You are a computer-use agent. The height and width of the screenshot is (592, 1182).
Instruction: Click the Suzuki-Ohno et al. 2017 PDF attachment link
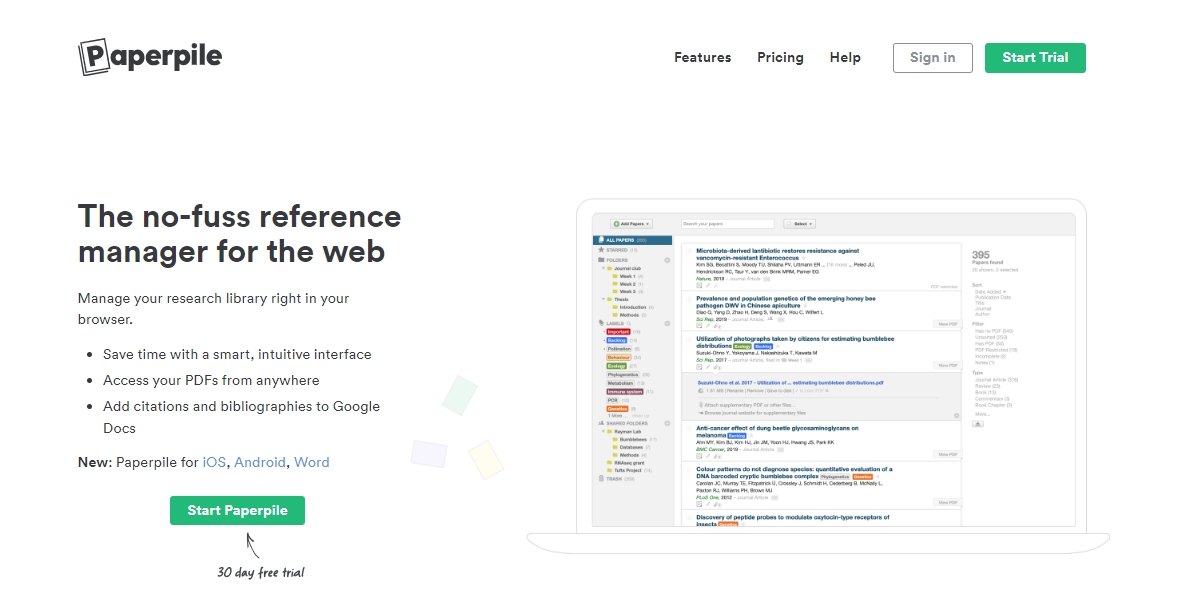(x=790, y=383)
